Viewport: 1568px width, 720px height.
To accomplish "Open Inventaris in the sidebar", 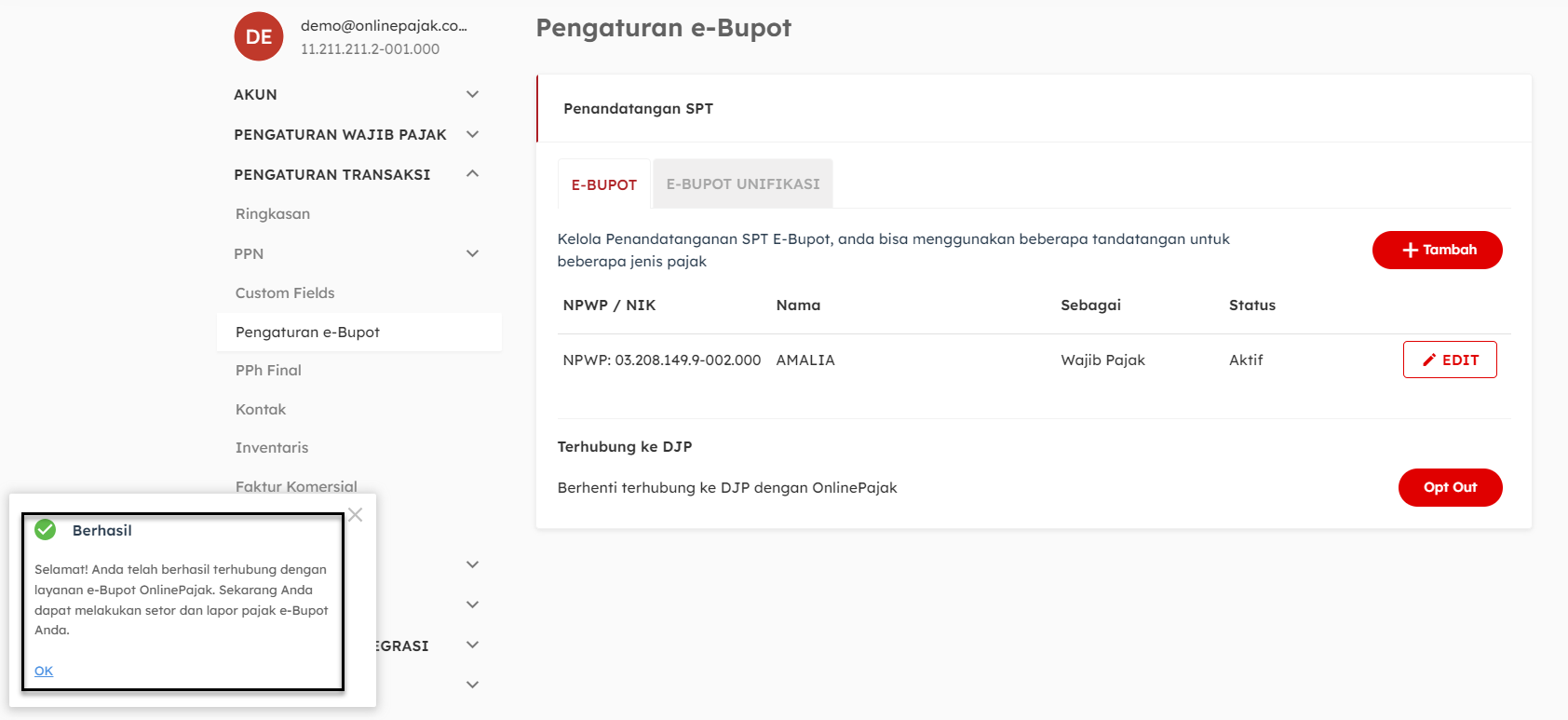I will 272,448.
